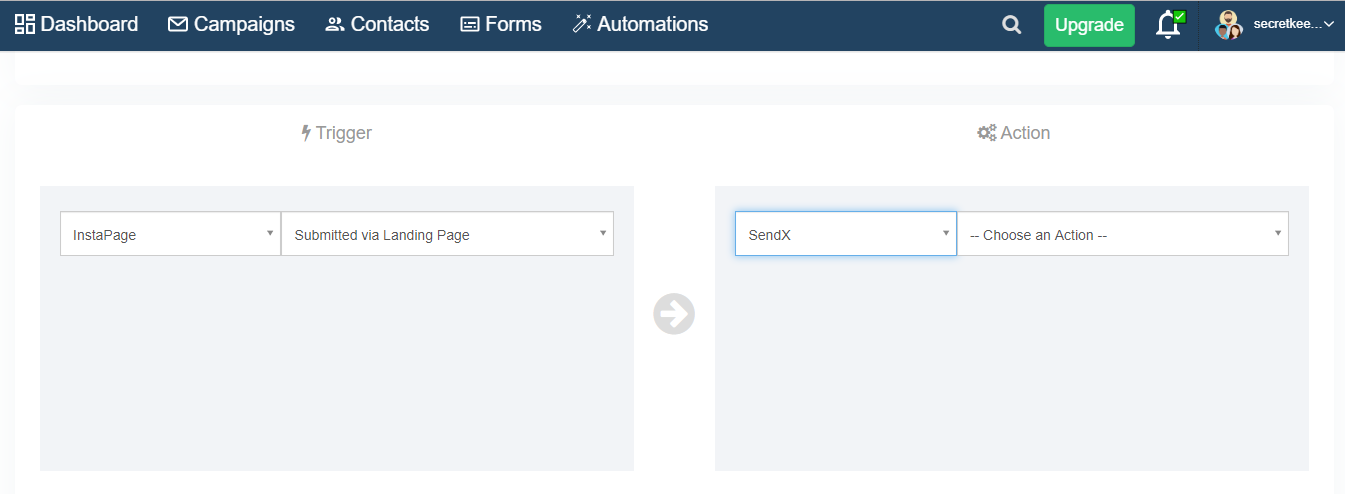Click empty area in Trigger panel

click(x=336, y=370)
